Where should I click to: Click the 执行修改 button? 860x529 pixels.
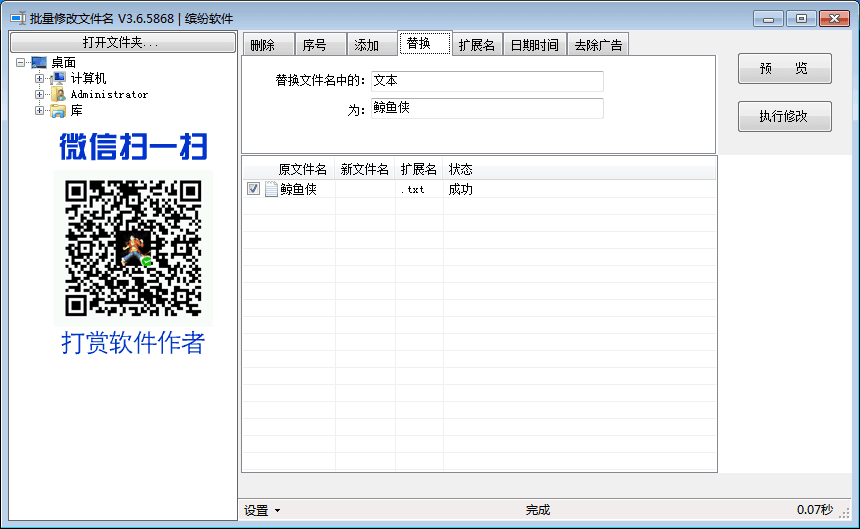tap(784, 116)
